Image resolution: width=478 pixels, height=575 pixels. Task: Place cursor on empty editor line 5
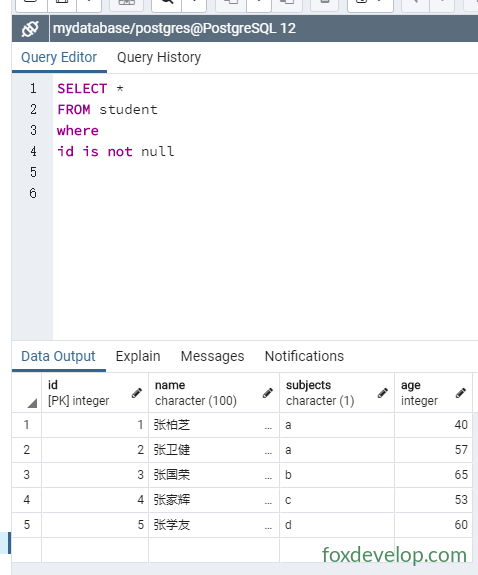coord(265,172)
